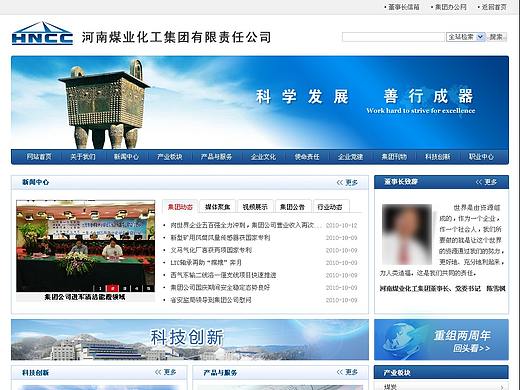Open the news item ending 获国家专利 dated second
This screenshot has width=520, height=390.
pyautogui.click(x=220, y=238)
